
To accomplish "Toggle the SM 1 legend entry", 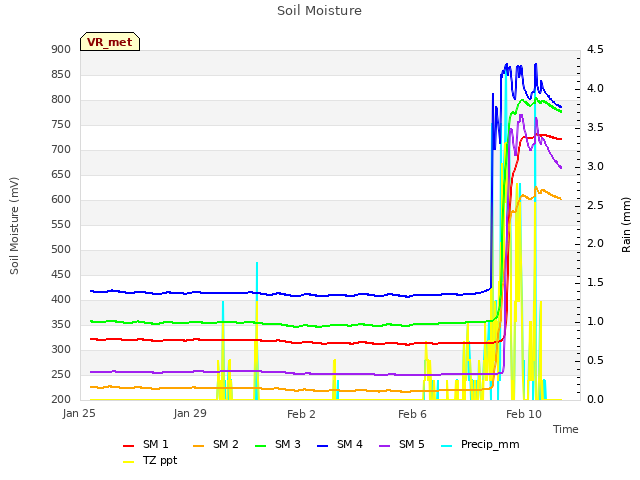I will pos(146,444).
